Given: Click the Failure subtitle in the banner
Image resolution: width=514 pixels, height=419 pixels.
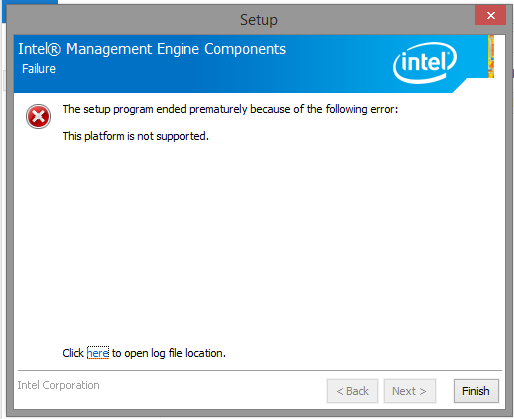Looking at the screenshot, I should tap(39, 69).
